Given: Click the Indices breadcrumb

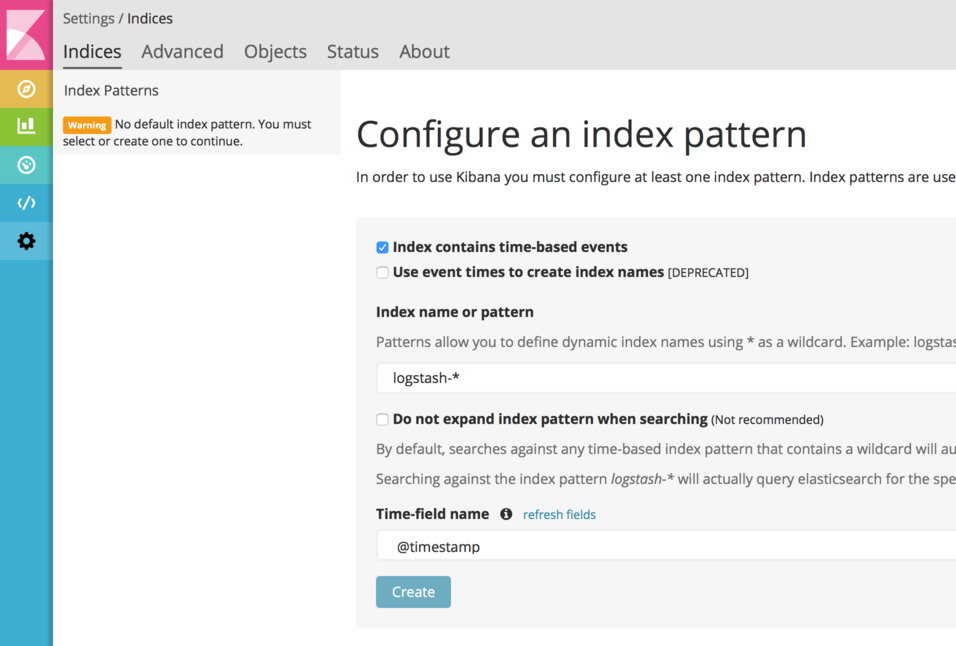Looking at the screenshot, I should coord(150,18).
